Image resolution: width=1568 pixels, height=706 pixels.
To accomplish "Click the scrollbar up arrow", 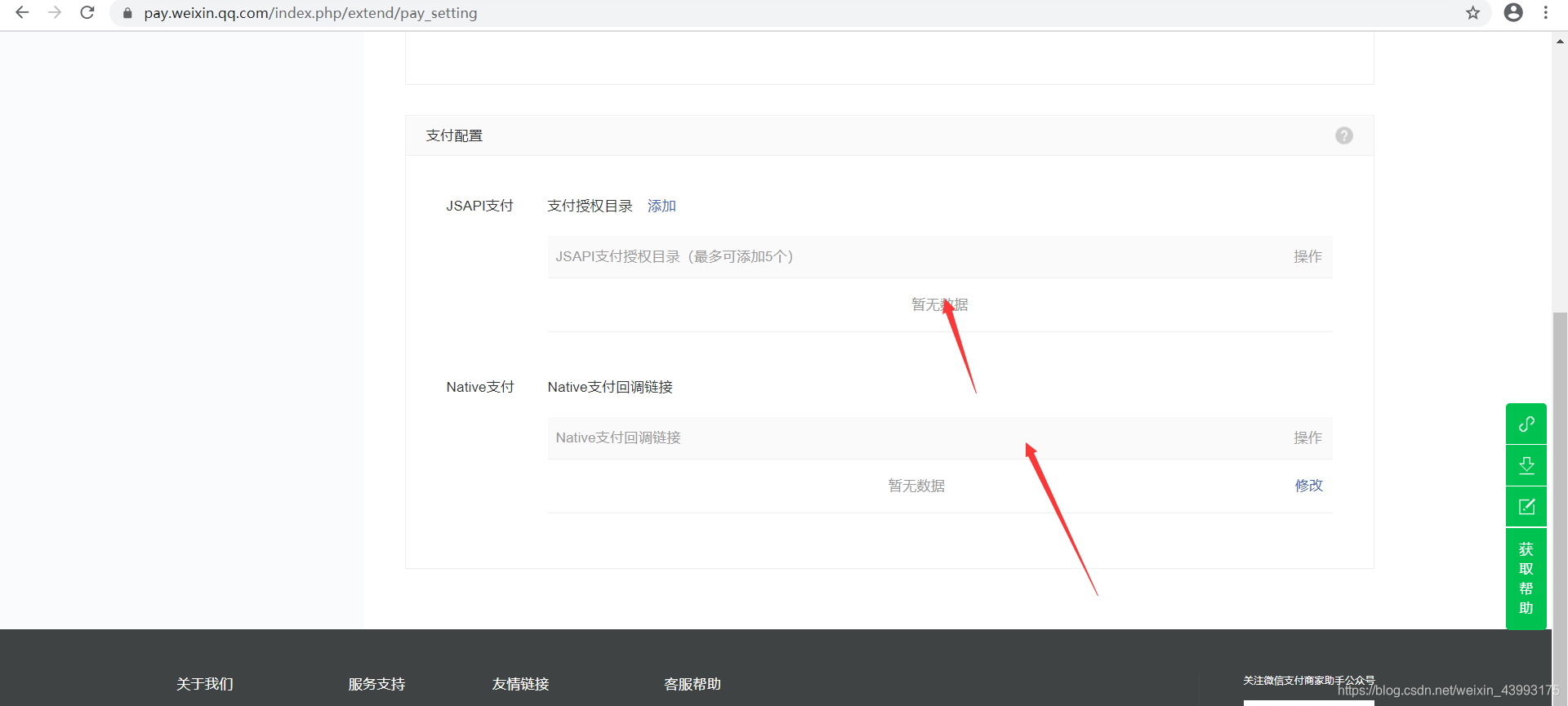I will click(1560, 41).
